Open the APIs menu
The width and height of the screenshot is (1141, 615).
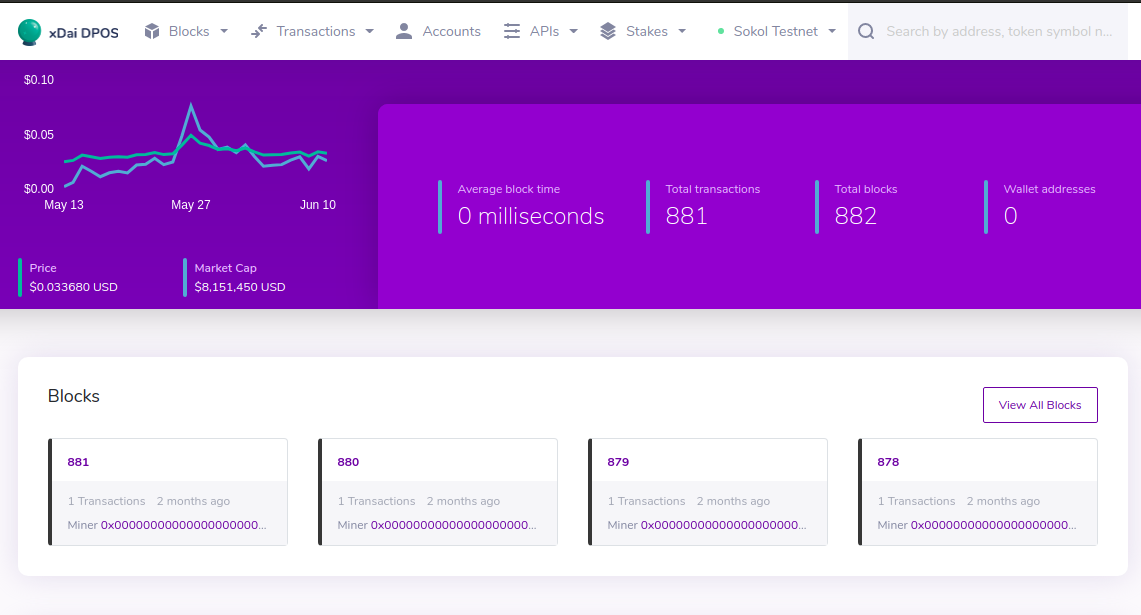point(544,31)
